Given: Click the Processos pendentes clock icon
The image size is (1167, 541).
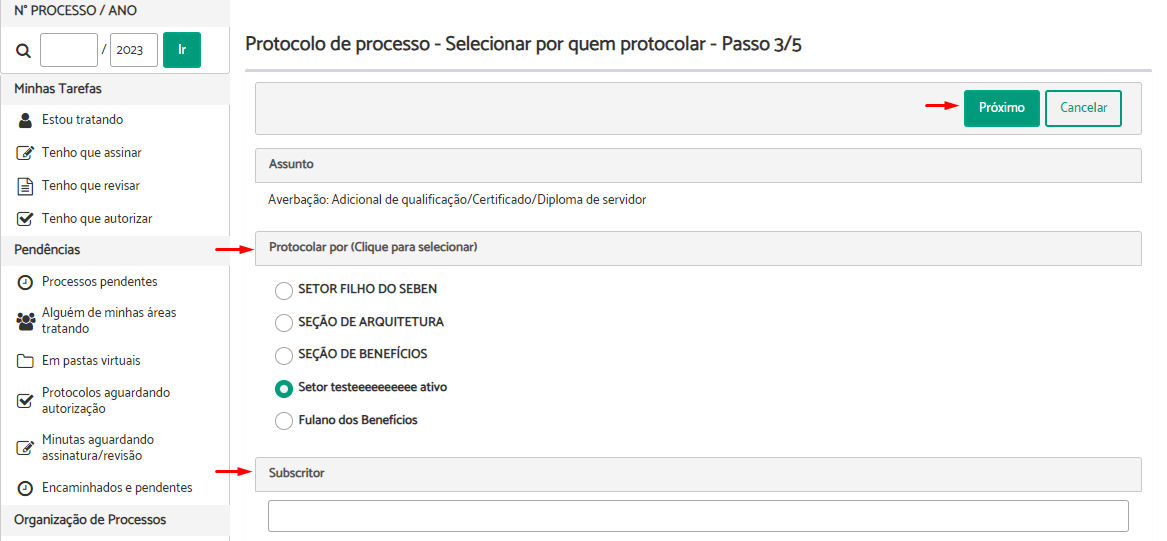Looking at the screenshot, I should coord(25,282).
